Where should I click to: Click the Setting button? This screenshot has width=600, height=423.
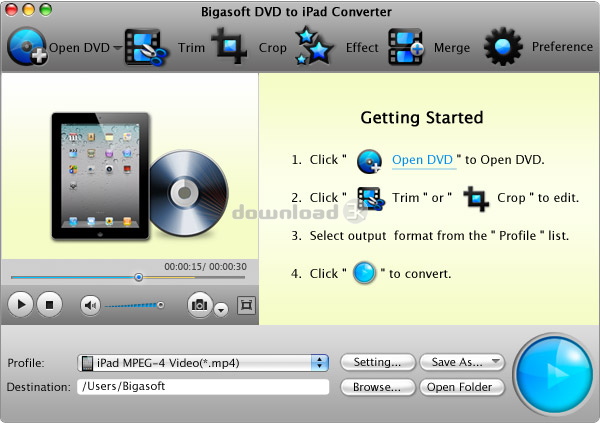(x=377, y=362)
